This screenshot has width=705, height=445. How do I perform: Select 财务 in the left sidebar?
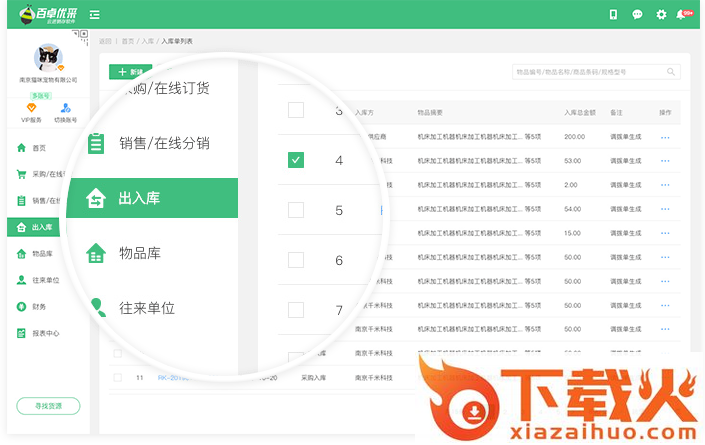(38, 306)
